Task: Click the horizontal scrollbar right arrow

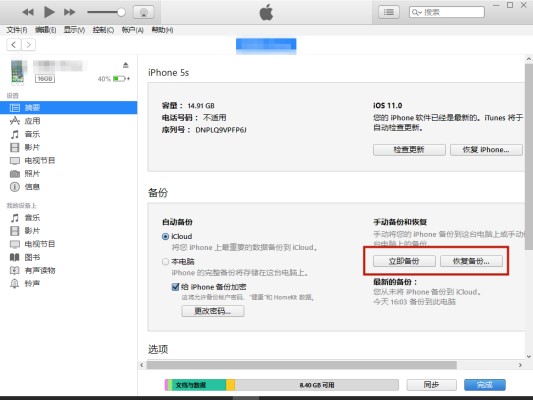Action: click(520, 365)
